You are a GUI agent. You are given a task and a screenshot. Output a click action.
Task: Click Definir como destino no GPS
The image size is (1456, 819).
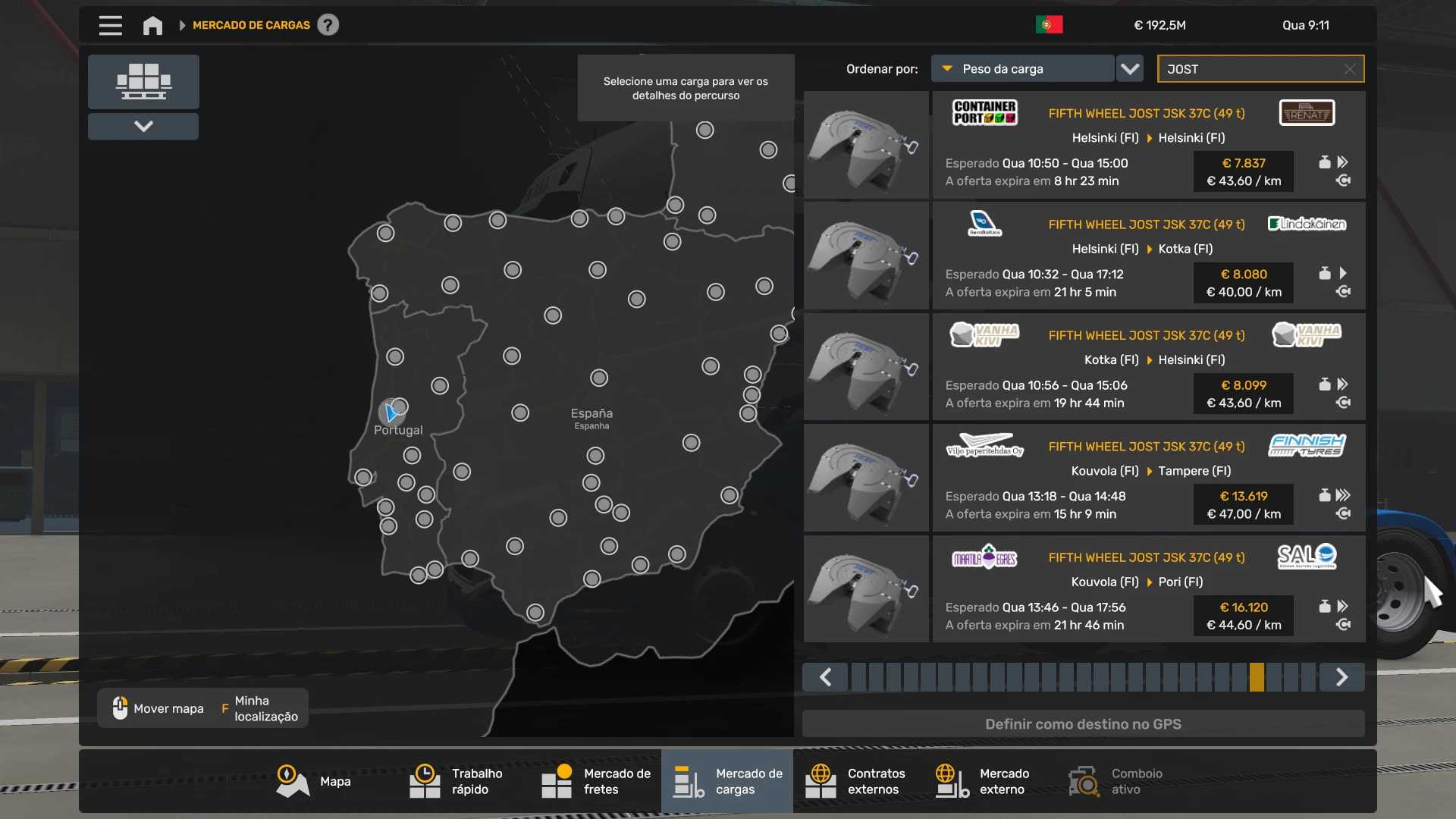1083,723
